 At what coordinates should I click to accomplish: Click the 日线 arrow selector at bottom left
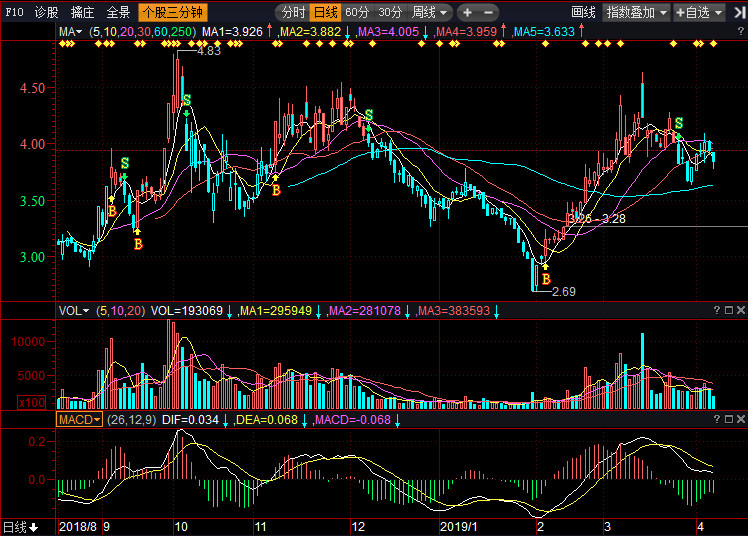[20, 526]
